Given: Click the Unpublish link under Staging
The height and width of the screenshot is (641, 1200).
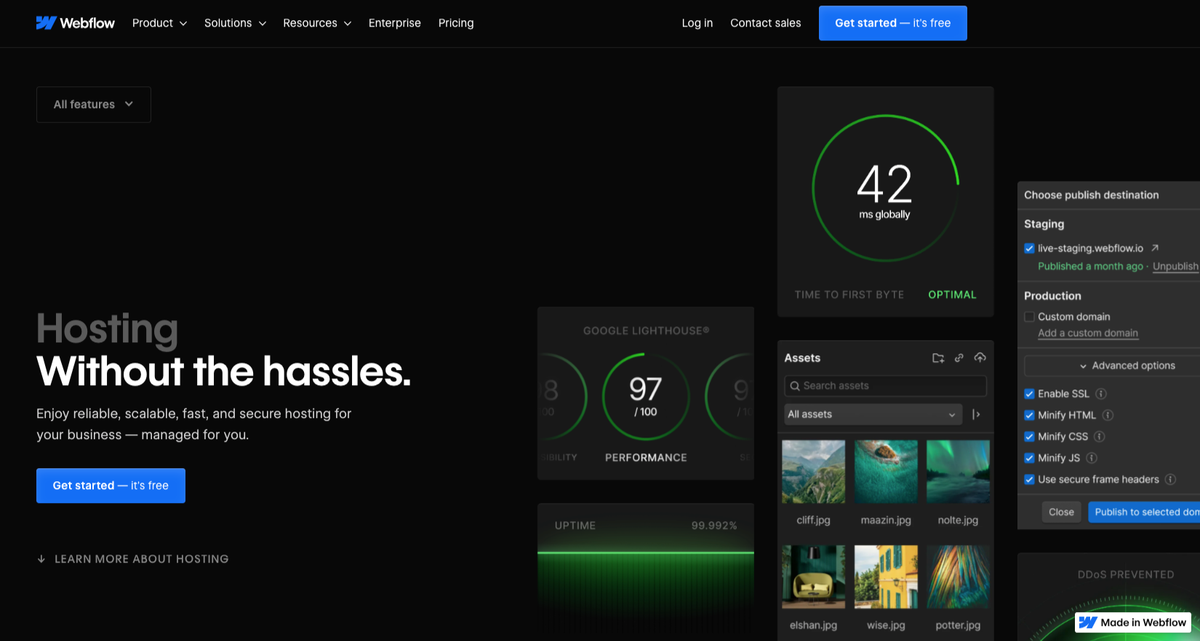Looking at the screenshot, I should click(x=1175, y=267).
